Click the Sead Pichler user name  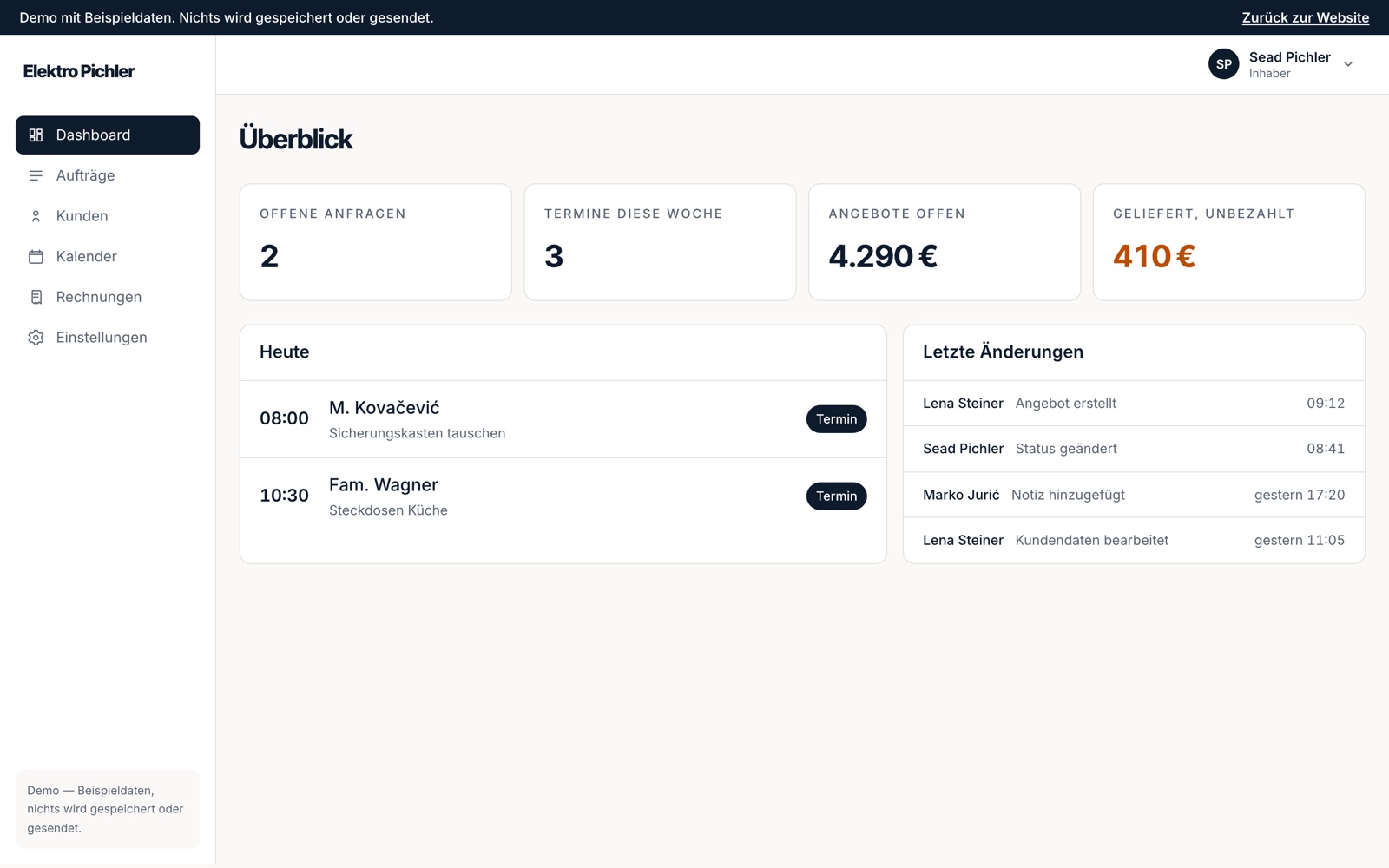tap(1289, 57)
